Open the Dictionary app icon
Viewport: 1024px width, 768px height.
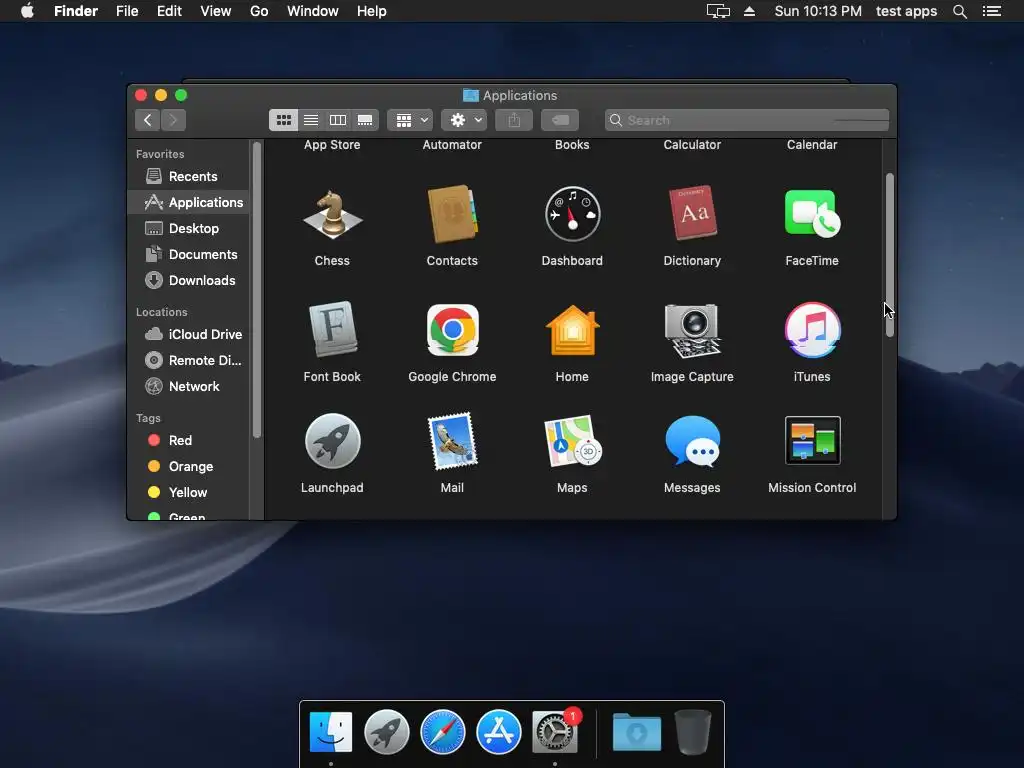point(692,213)
